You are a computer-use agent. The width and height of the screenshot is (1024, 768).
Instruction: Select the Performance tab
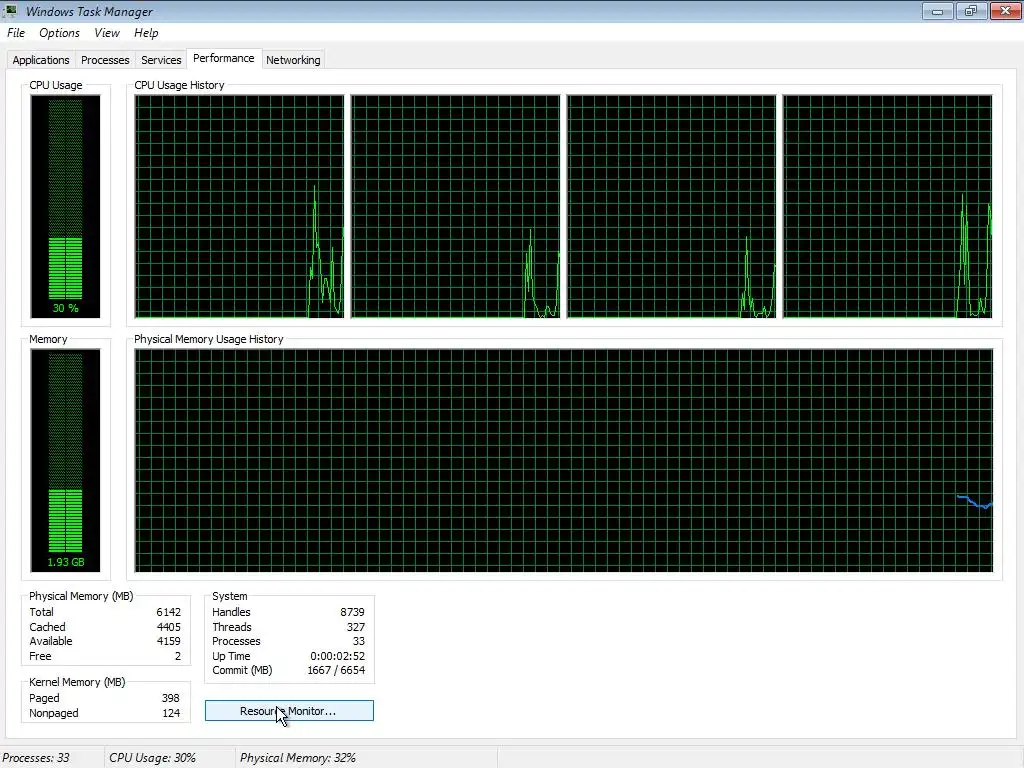[223, 58]
